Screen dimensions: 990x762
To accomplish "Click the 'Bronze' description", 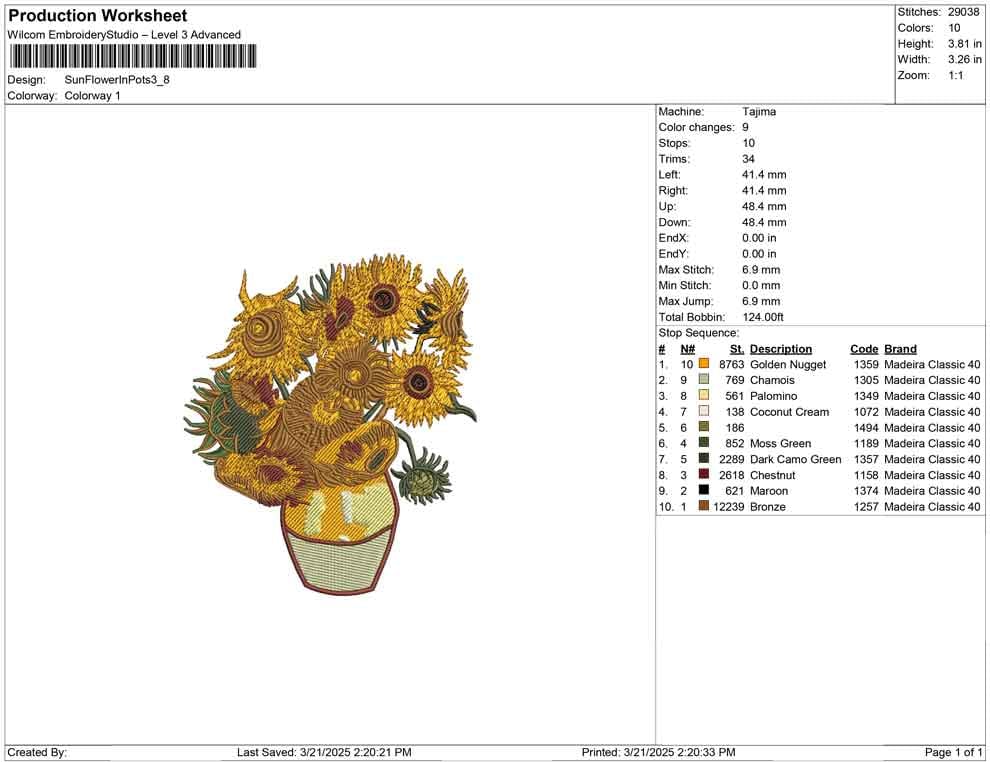I will [768, 506].
